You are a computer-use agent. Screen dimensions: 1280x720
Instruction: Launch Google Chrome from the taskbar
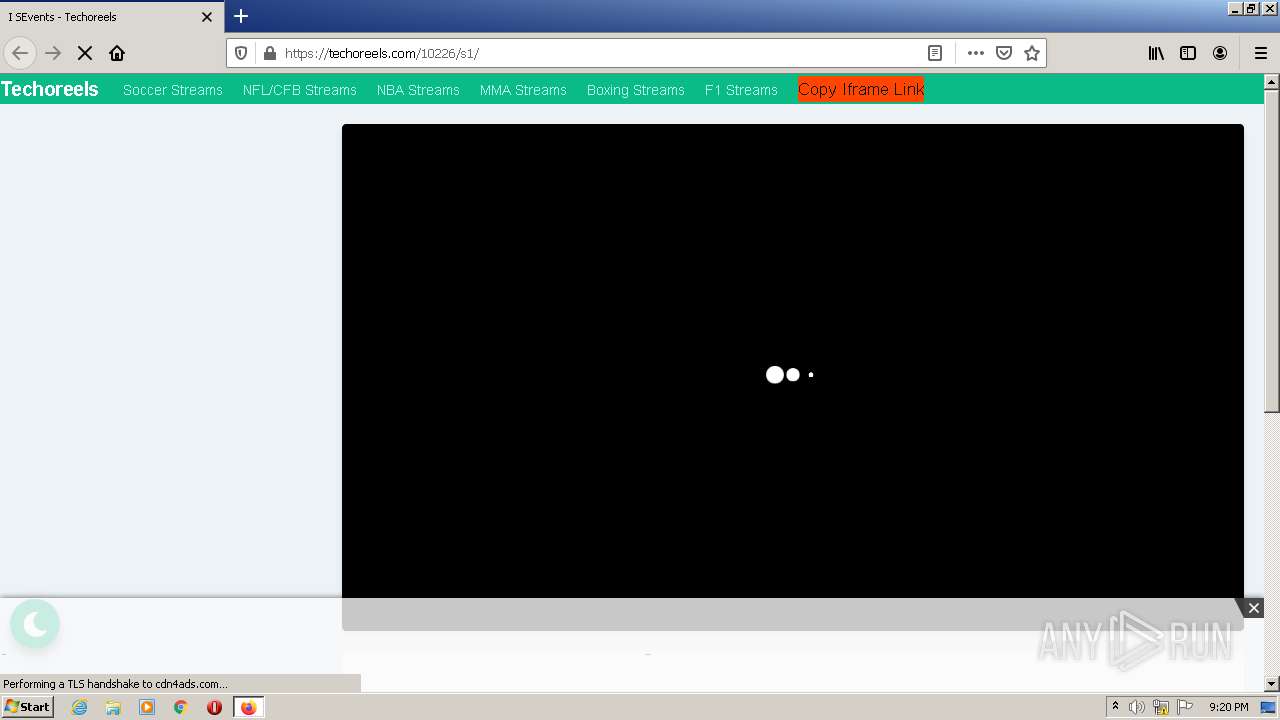coord(181,707)
